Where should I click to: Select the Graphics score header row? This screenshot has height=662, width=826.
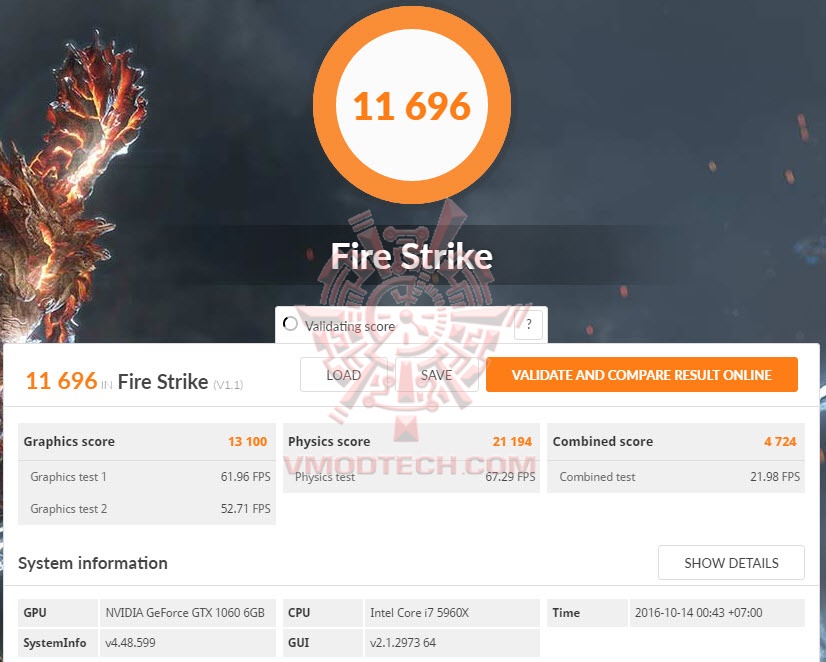[147, 442]
